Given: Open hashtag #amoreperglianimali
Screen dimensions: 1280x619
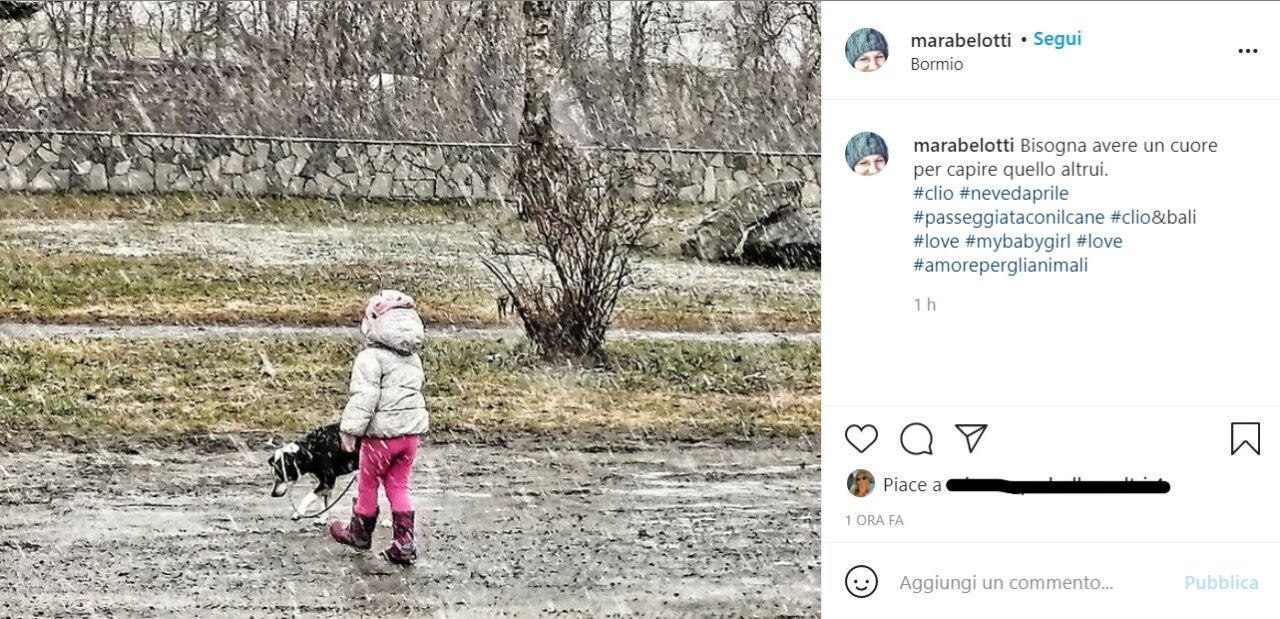Looking at the screenshot, I should tap(1000, 265).
